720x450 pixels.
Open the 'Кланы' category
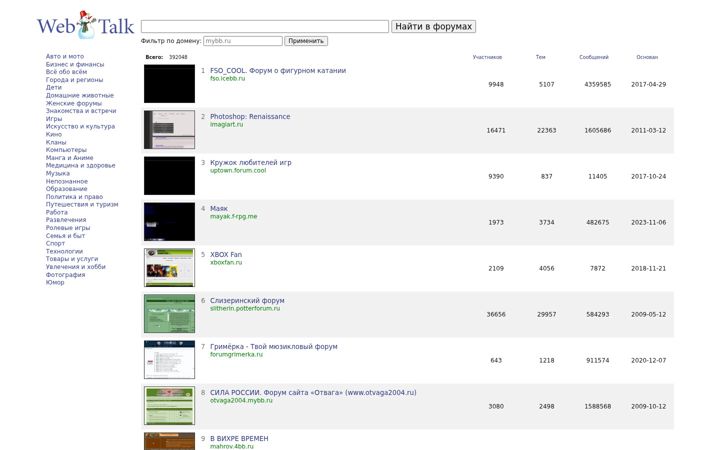56,142
